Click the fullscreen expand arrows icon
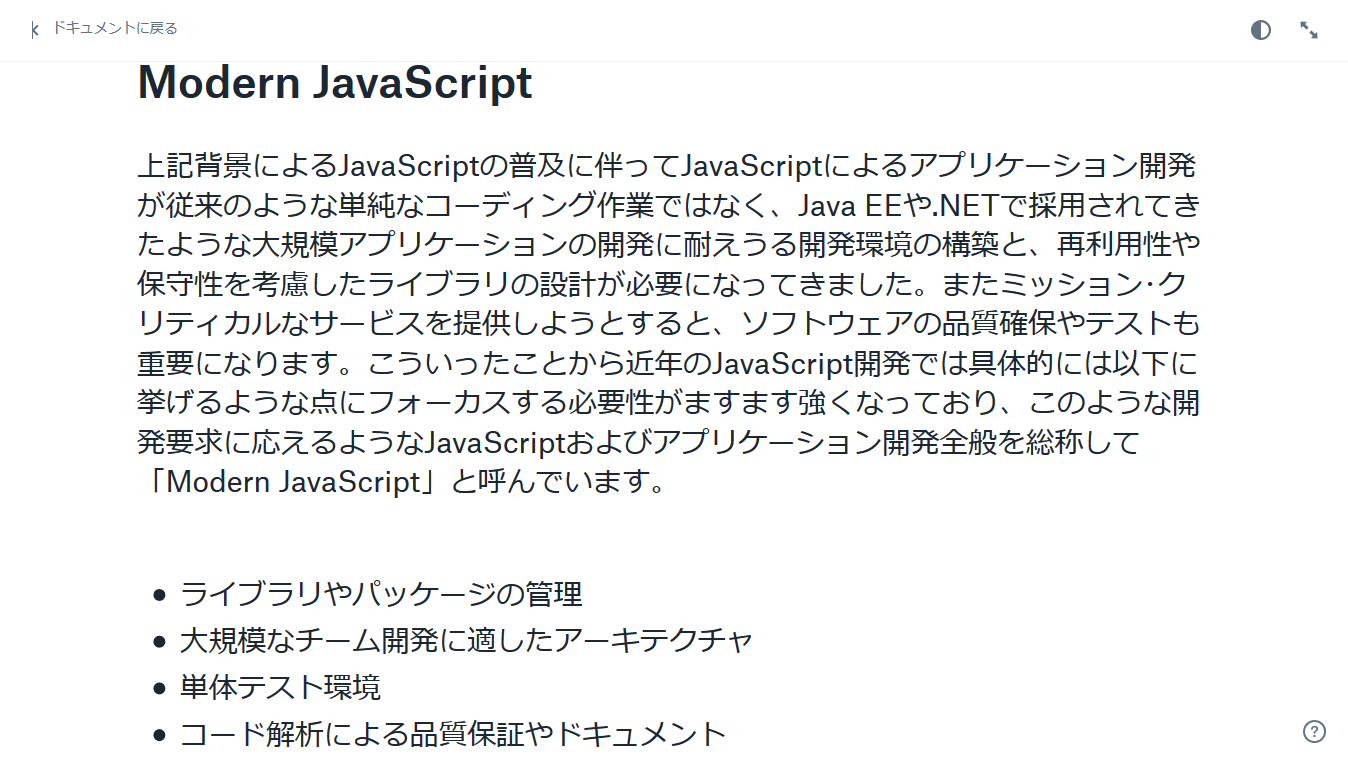Screen dimensions: 1348x765 [x=1309, y=30]
